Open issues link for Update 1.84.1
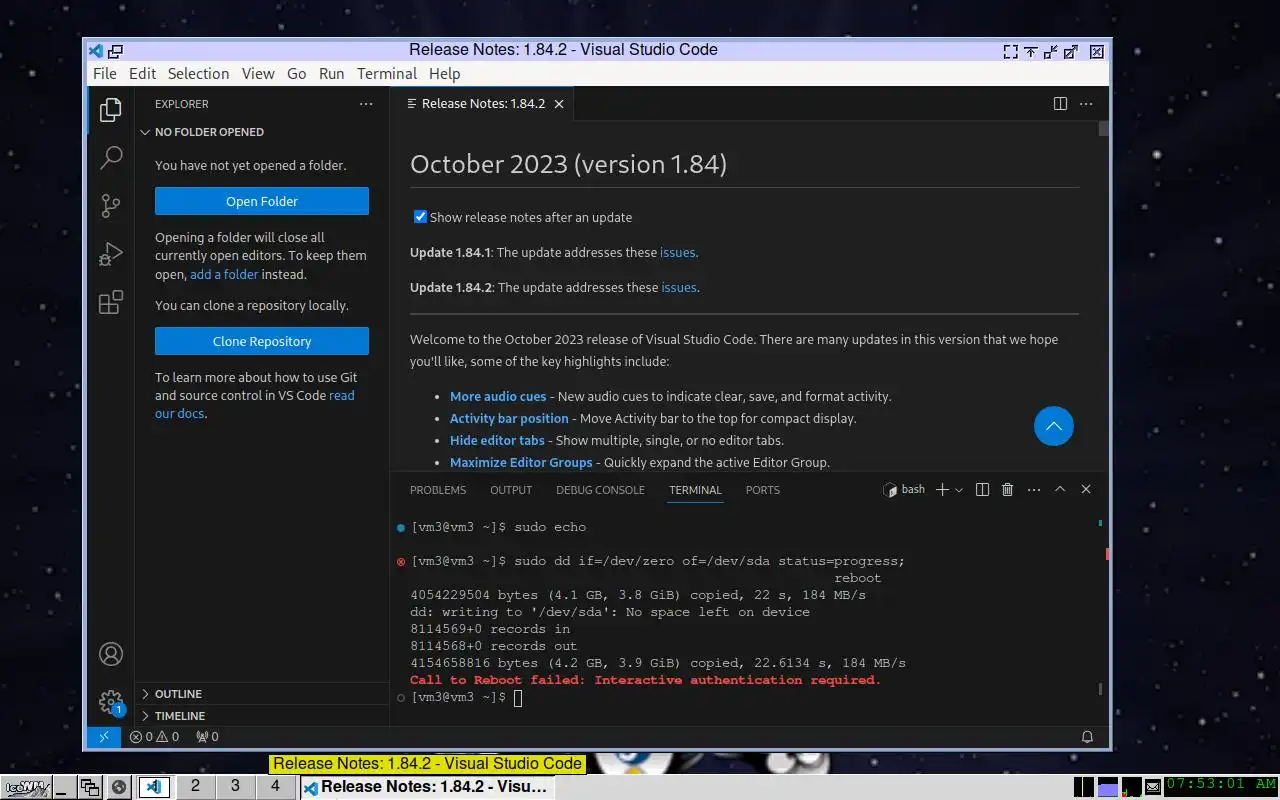Screen dimensions: 1280x800 (677, 253)
